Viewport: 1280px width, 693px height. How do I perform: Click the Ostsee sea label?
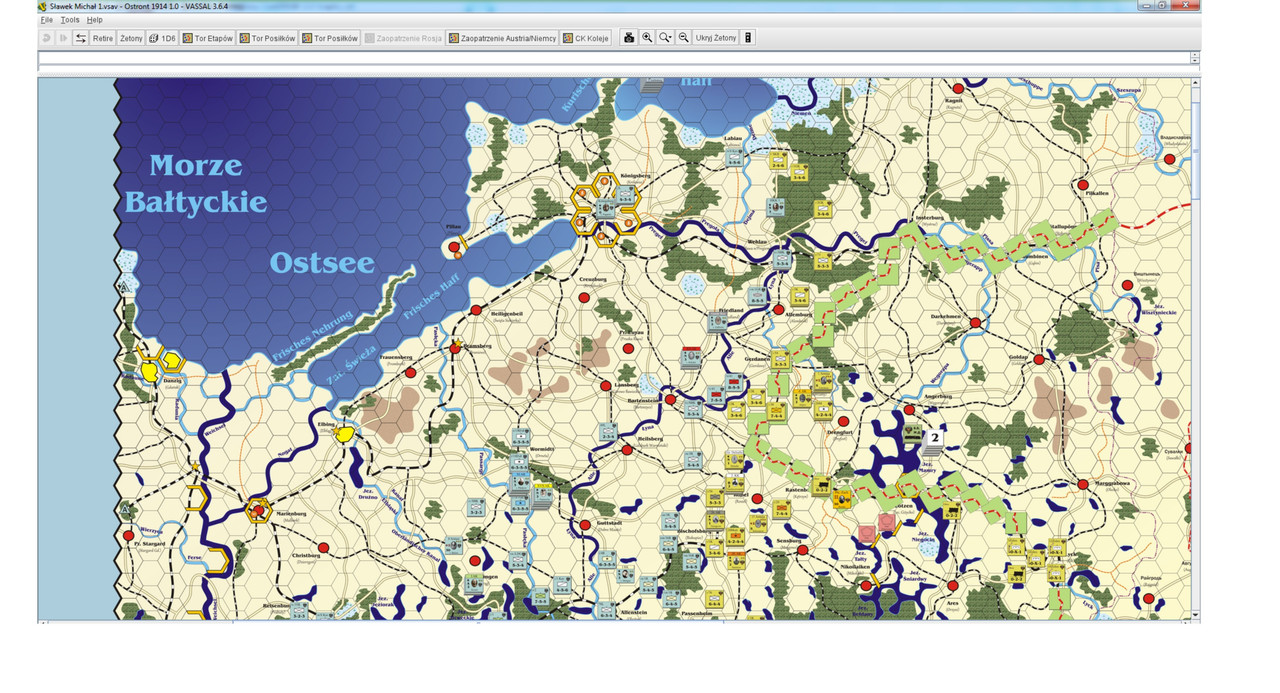pyautogui.click(x=322, y=263)
